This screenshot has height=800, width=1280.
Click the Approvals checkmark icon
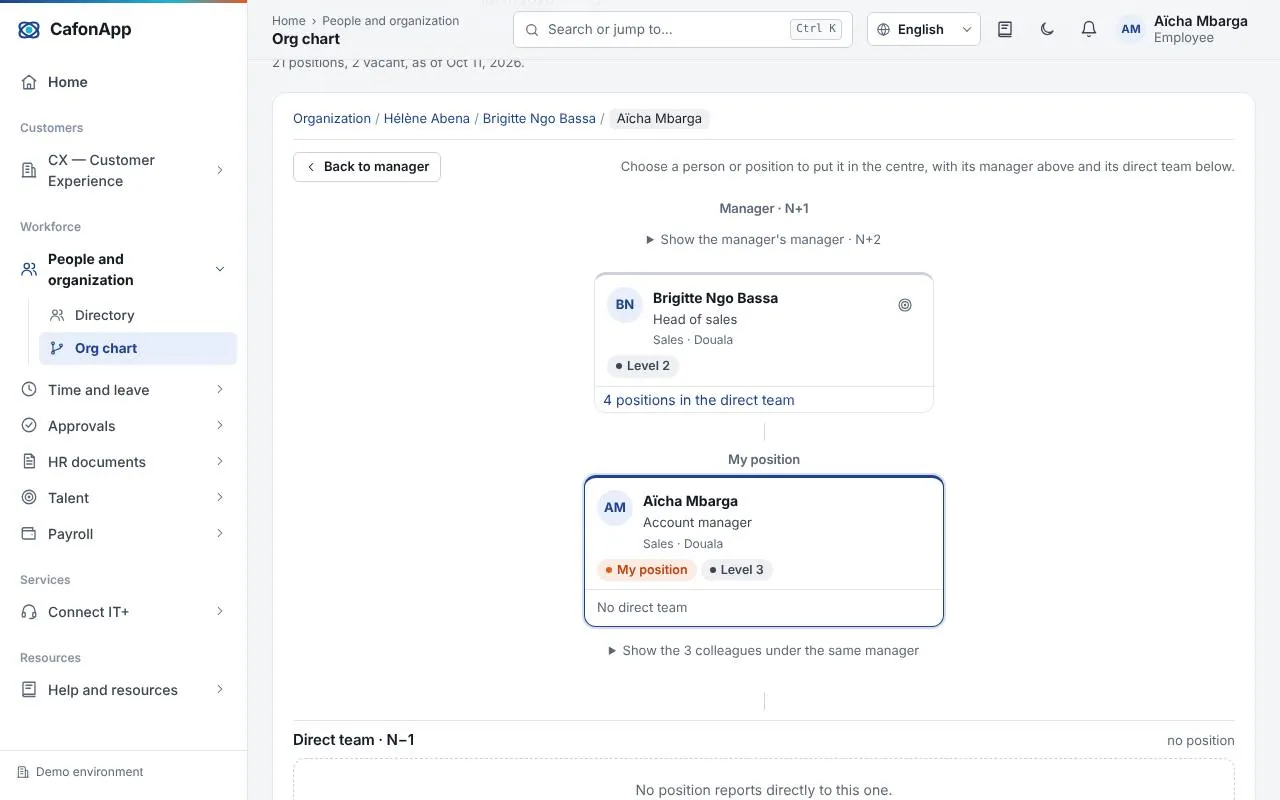pos(29,426)
